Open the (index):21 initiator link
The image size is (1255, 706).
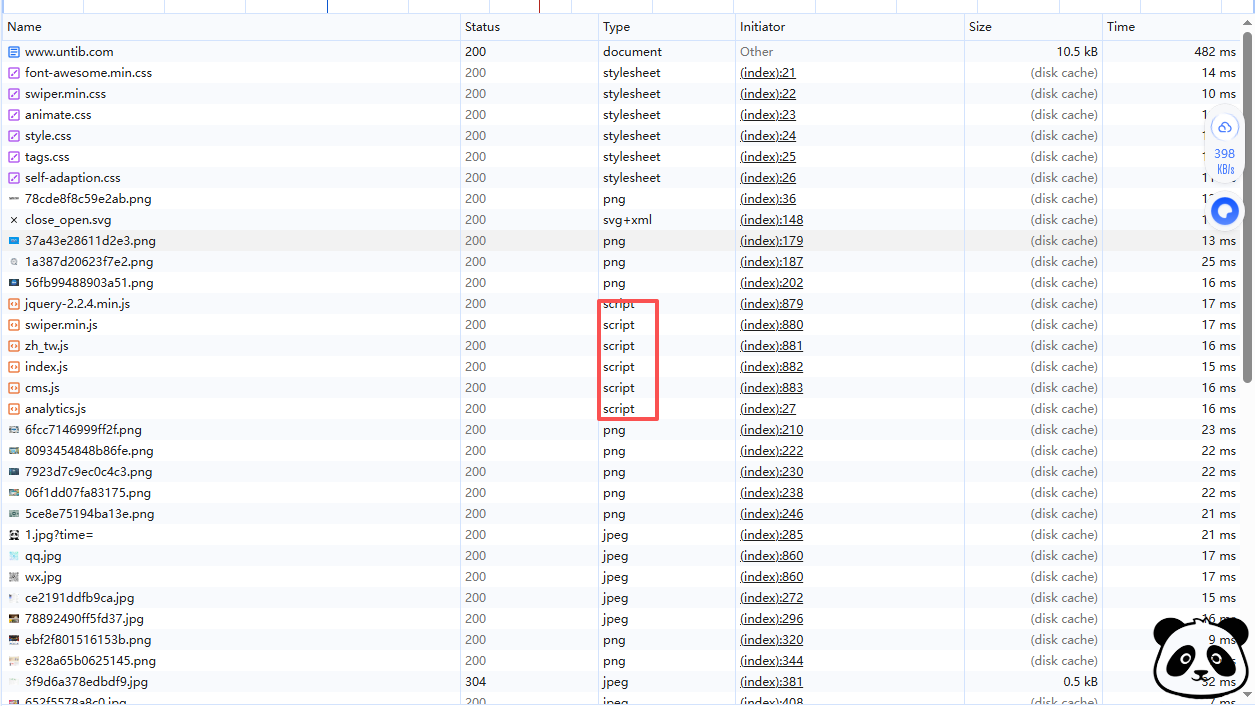click(768, 73)
